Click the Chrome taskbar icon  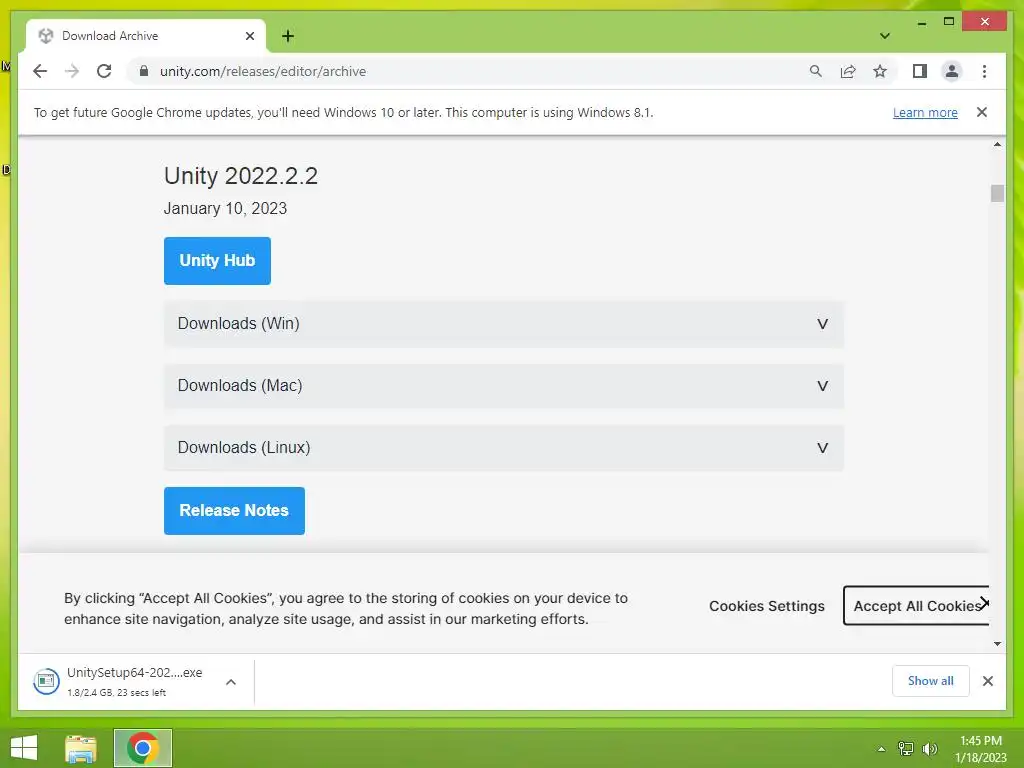pos(143,748)
